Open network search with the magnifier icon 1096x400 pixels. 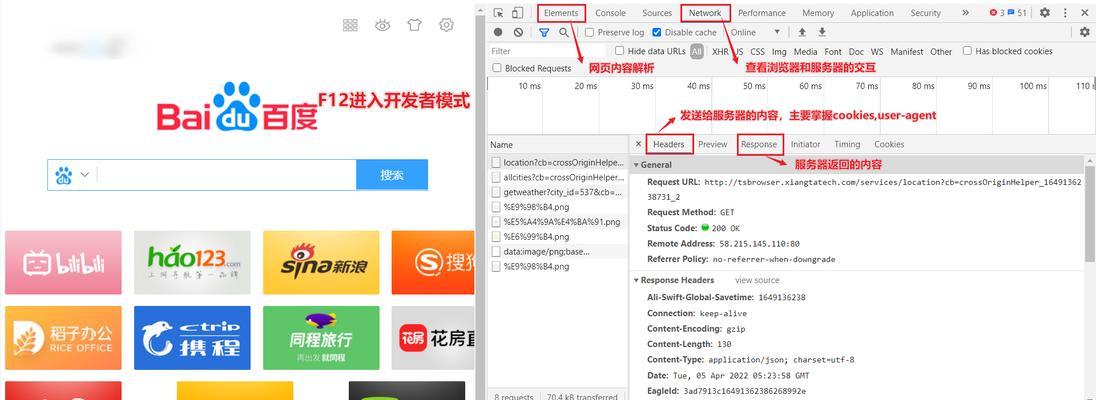pyautogui.click(x=564, y=32)
